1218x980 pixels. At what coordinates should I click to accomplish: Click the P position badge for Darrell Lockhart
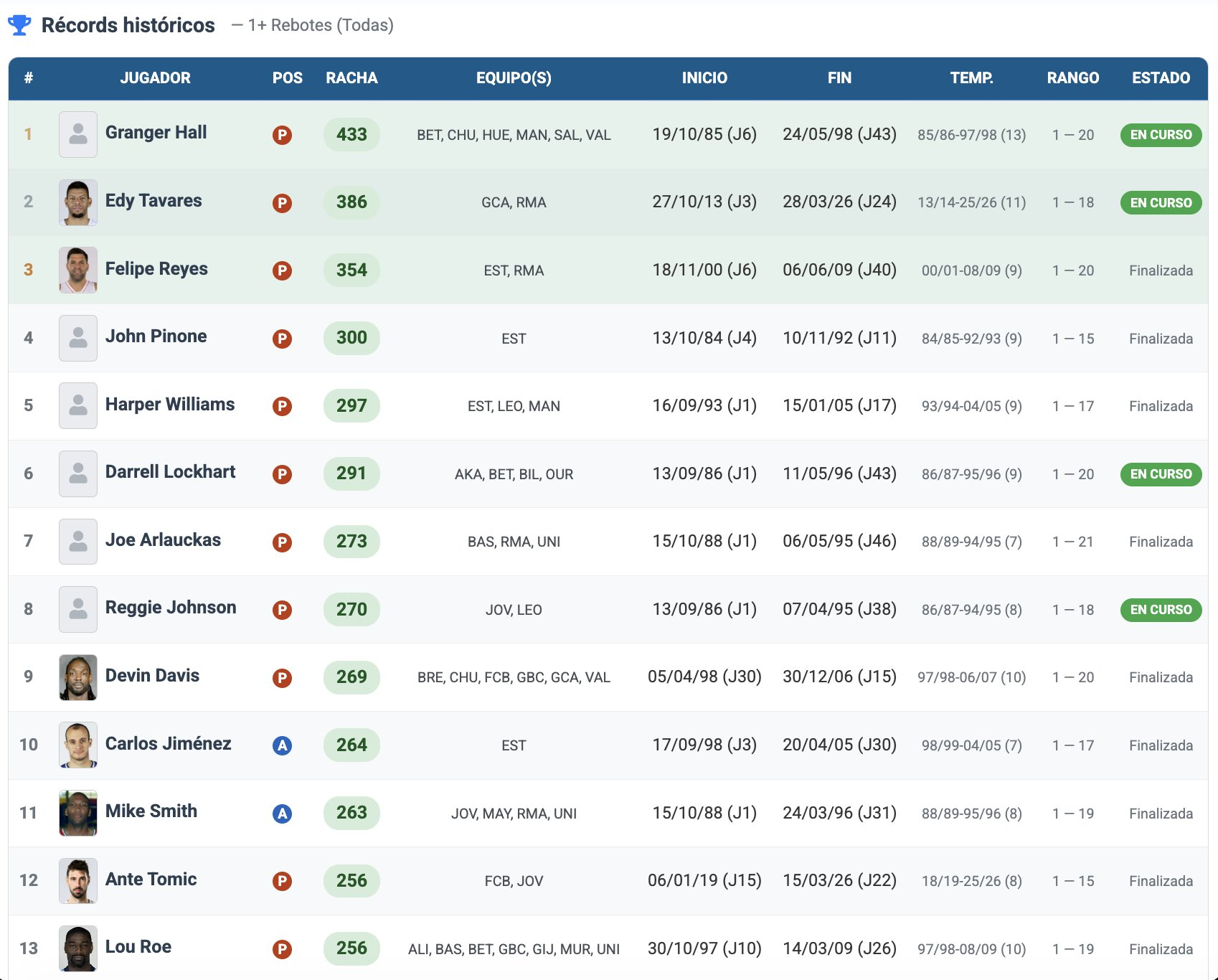[x=282, y=474]
